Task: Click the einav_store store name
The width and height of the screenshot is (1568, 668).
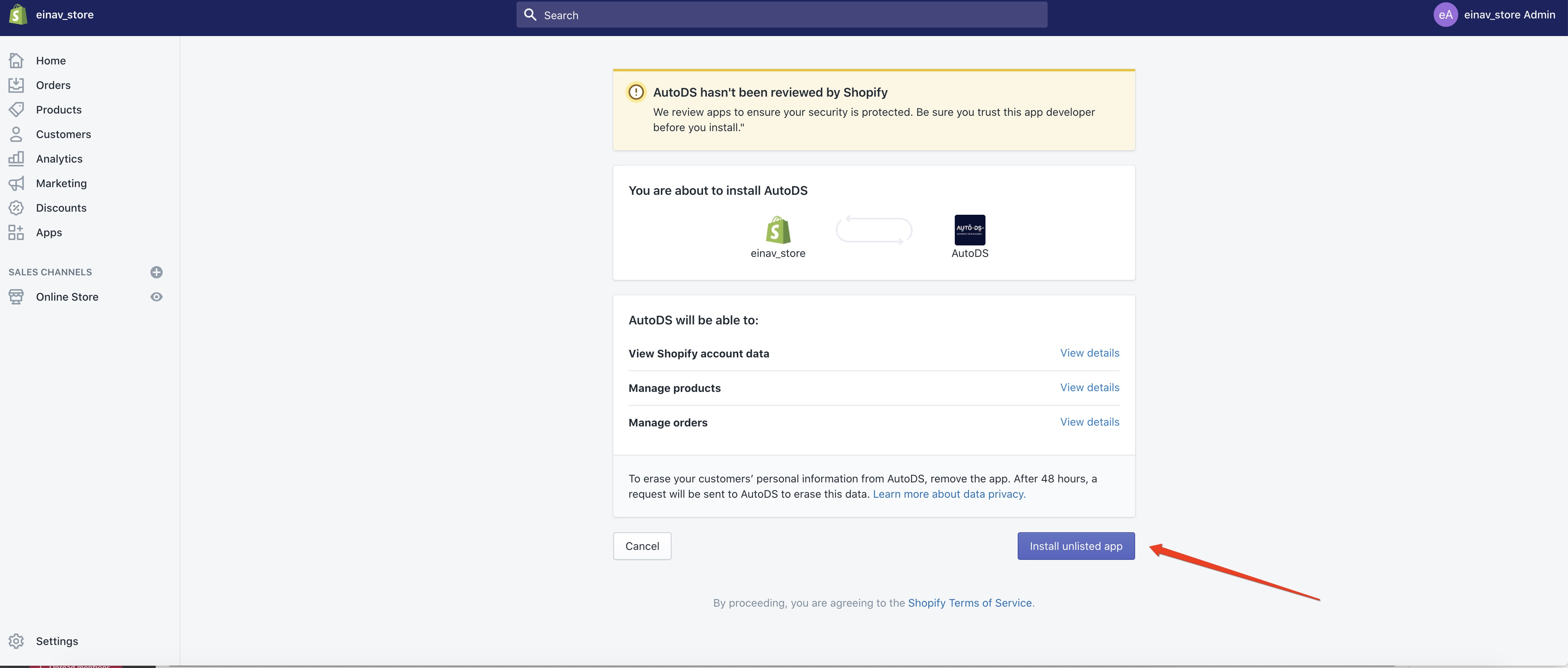Action: tap(64, 15)
